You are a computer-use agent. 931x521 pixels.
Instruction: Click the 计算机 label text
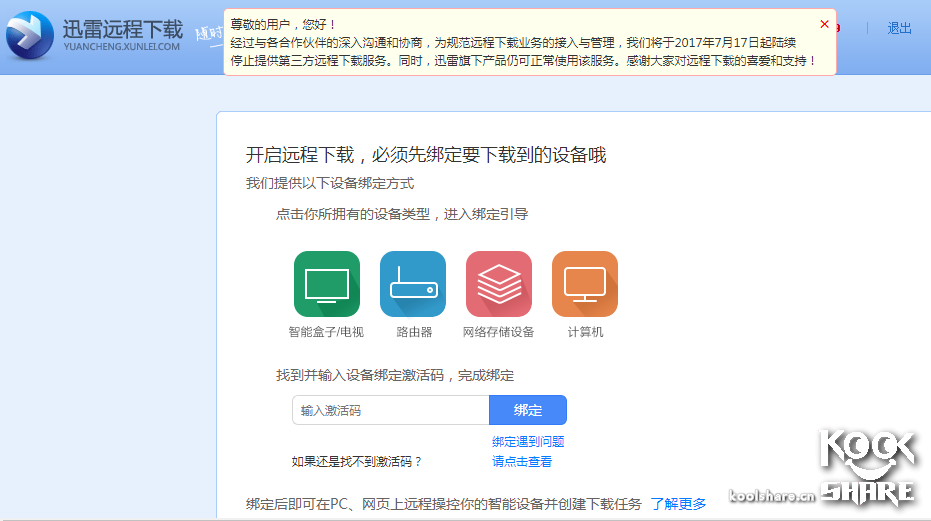coord(585,332)
